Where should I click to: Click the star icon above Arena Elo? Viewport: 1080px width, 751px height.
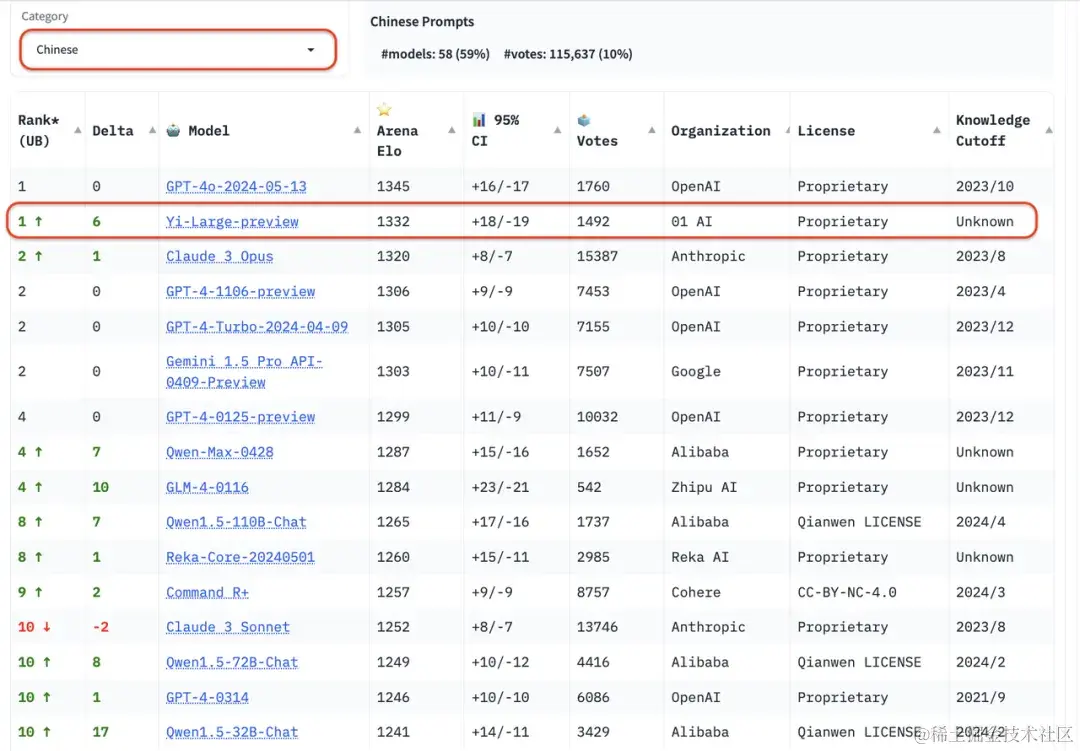pos(384,110)
